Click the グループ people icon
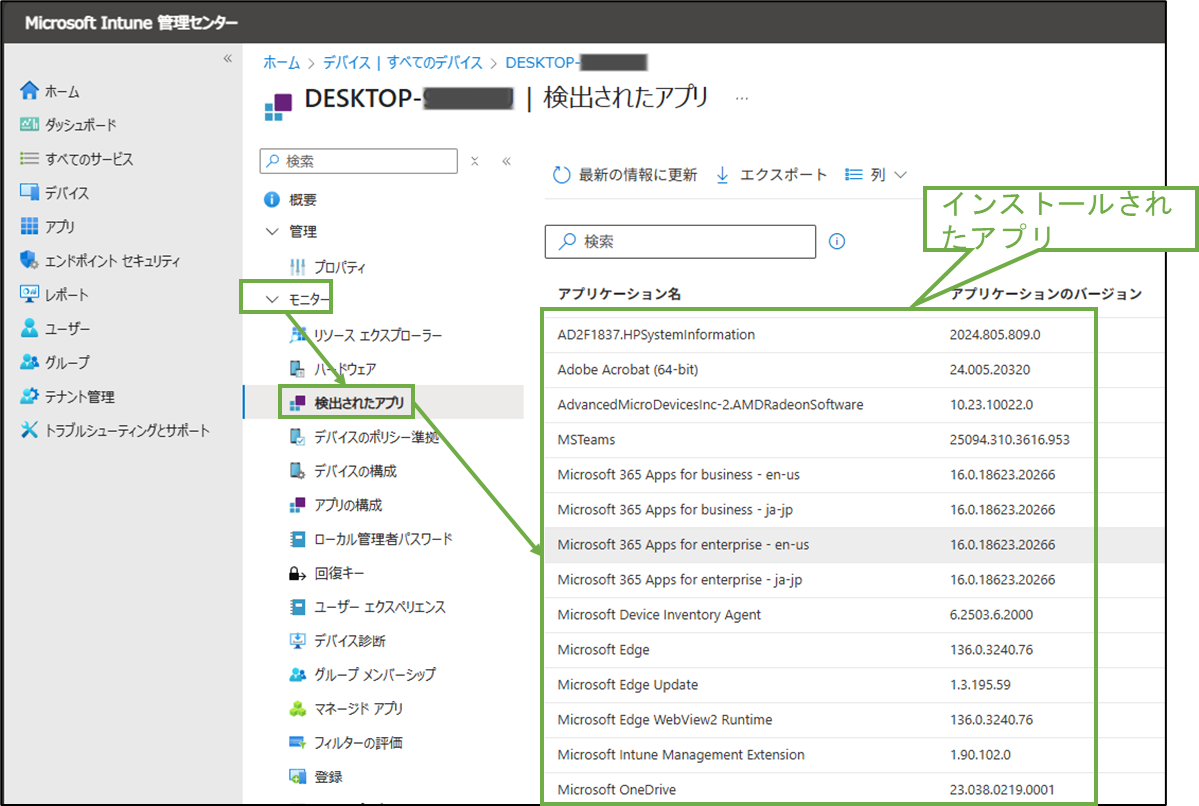1199x806 pixels. point(29,362)
